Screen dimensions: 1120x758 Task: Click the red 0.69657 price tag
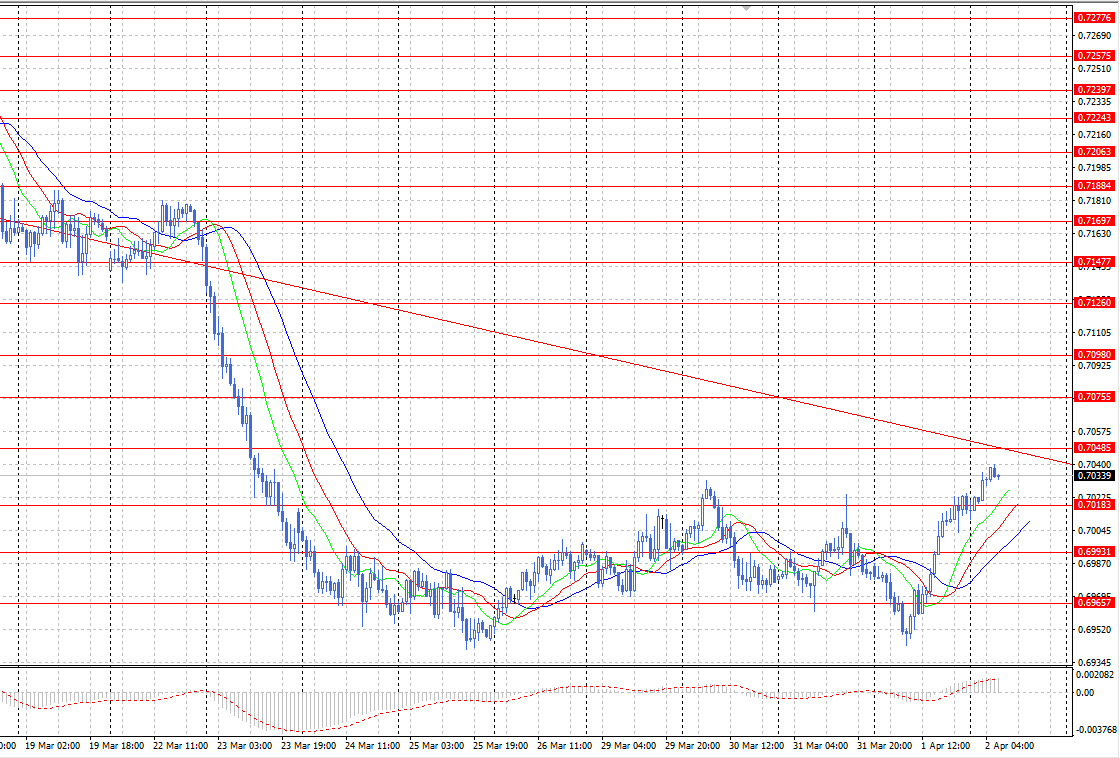pyautogui.click(x=1094, y=603)
